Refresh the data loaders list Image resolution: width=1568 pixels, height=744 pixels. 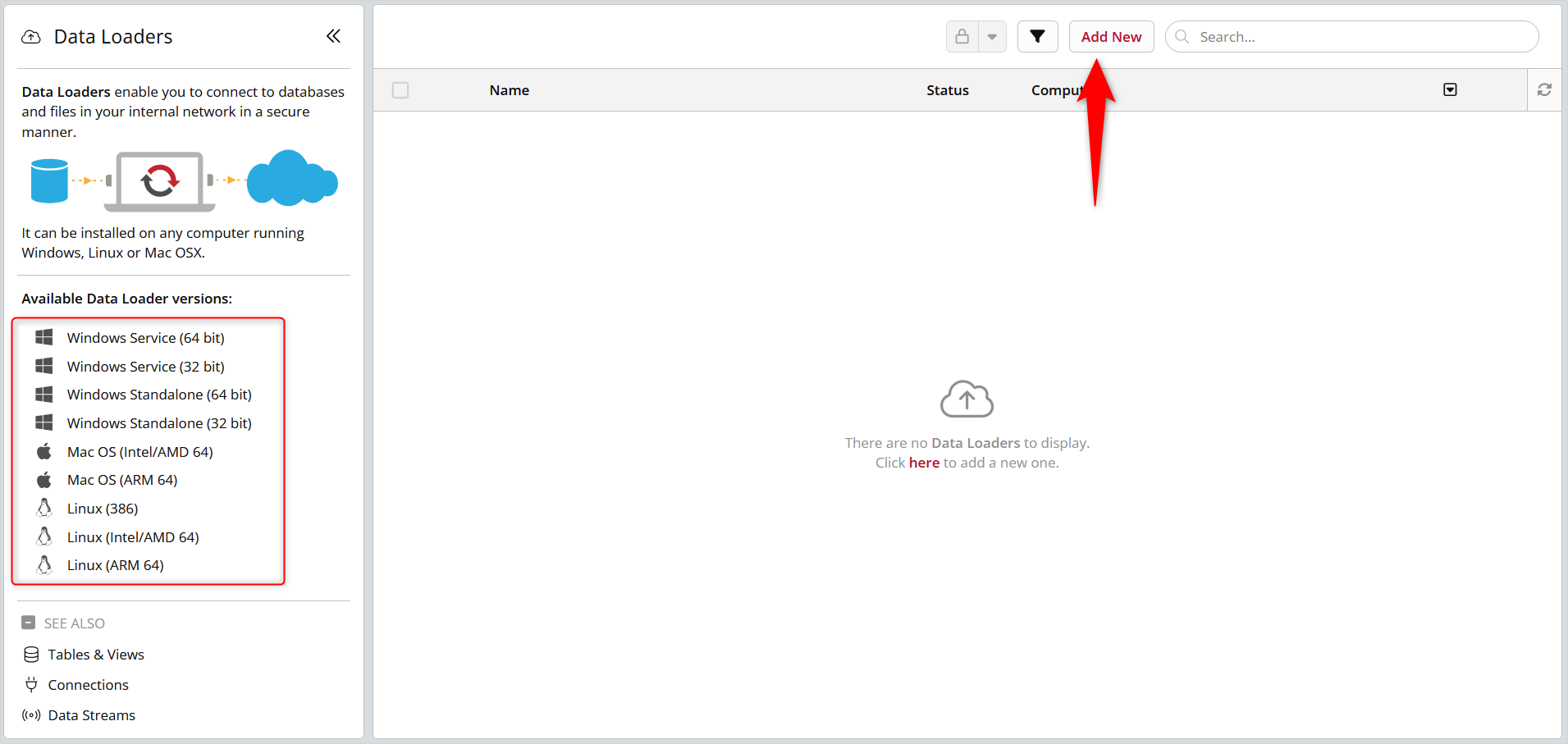pos(1544,89)
